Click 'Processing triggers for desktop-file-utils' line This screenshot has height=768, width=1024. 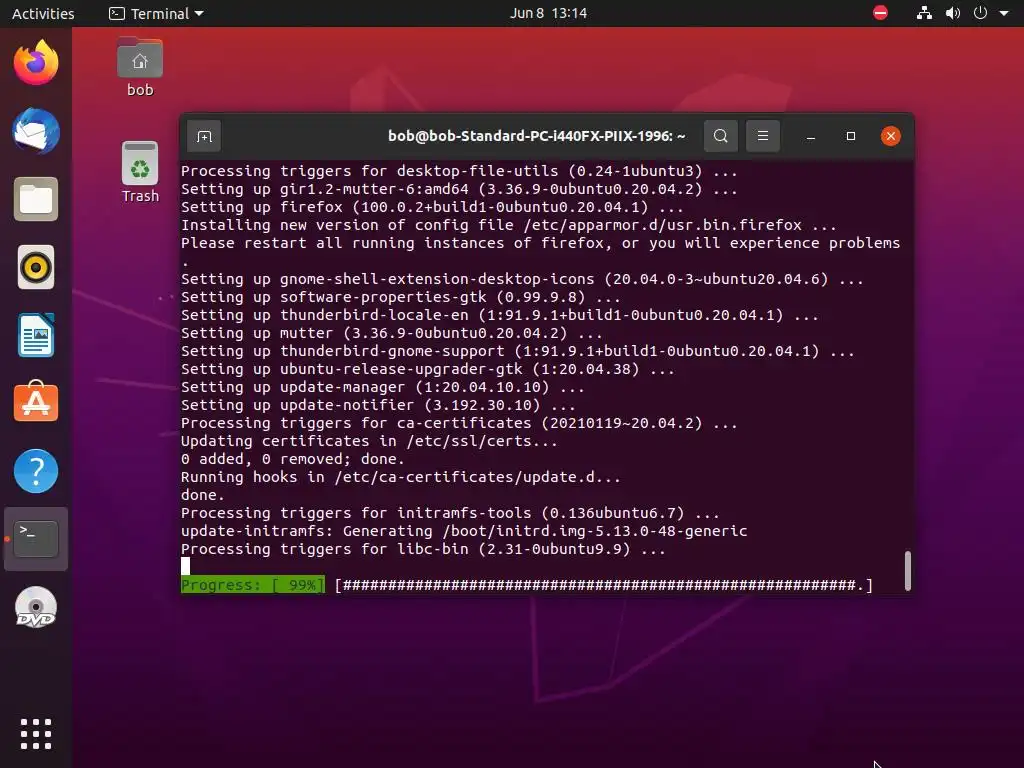point(459,171)
